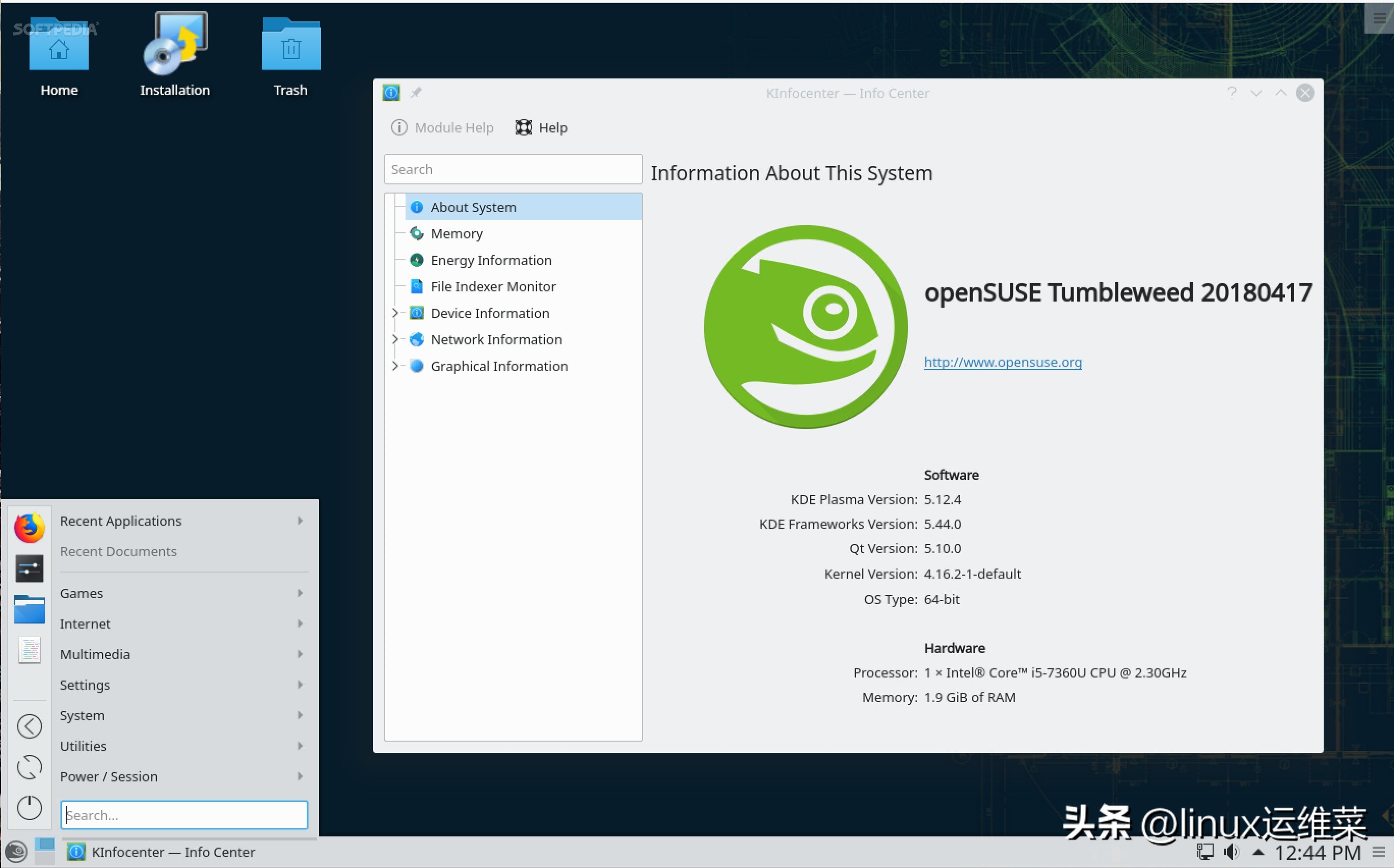Image resolution: width=1394 pixels, height=868 pixels.
Task: Expand the Graphical Information tree node
Action: (395, 366)
